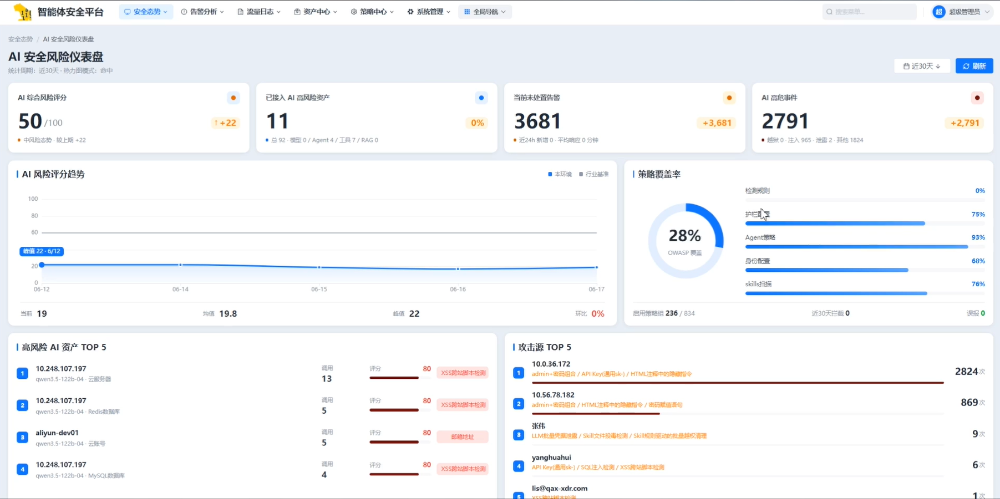Click the 安全态势 breadcrumb link
Viewport: 1000px width, 499px height.
[20, 40]
